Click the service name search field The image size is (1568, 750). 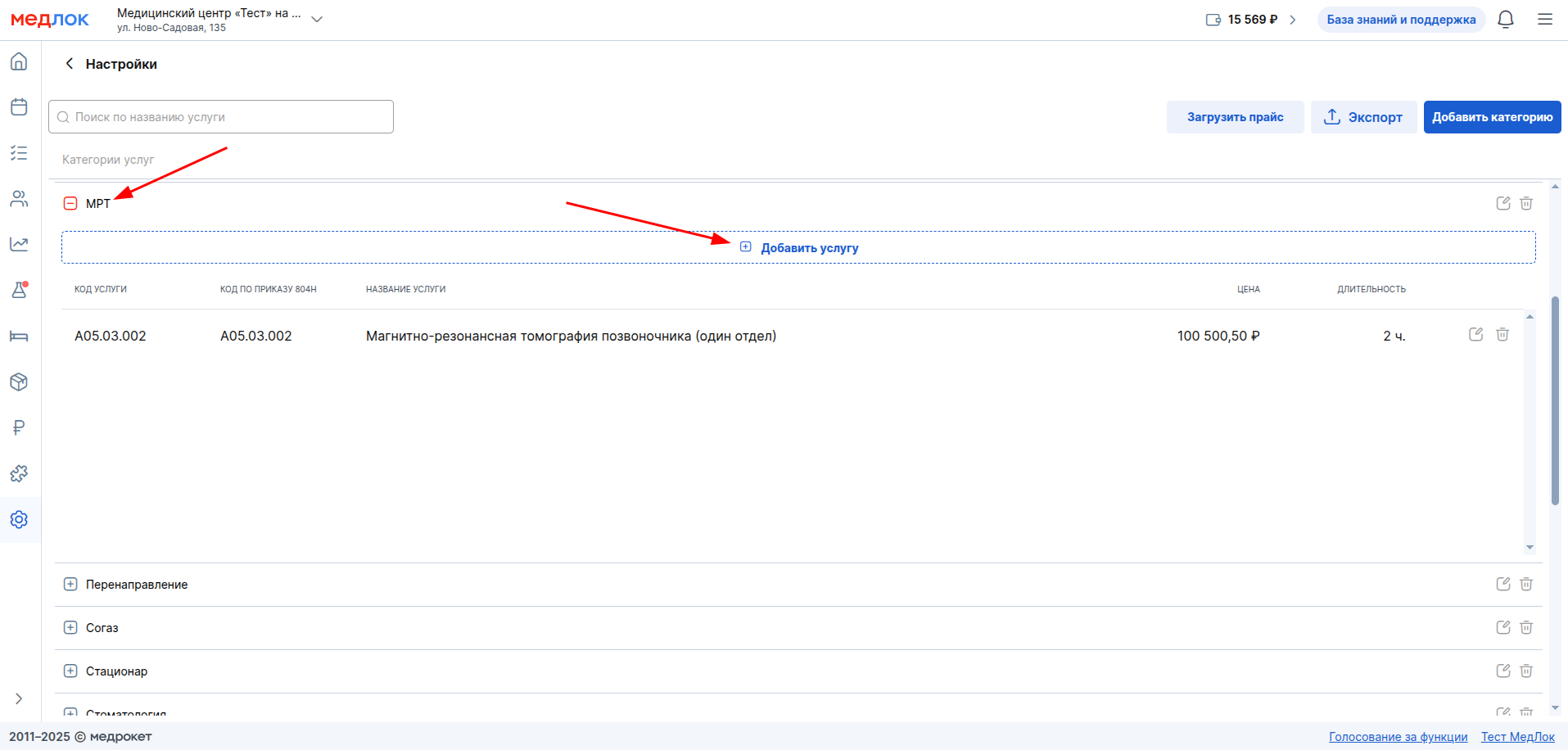(x=221, y=117)
